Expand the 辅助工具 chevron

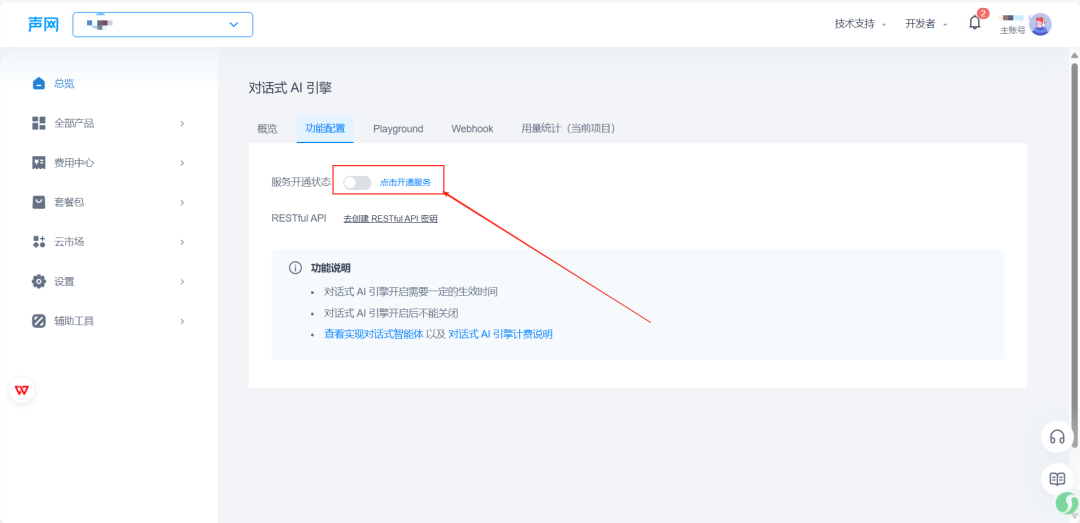pos(182,321)
